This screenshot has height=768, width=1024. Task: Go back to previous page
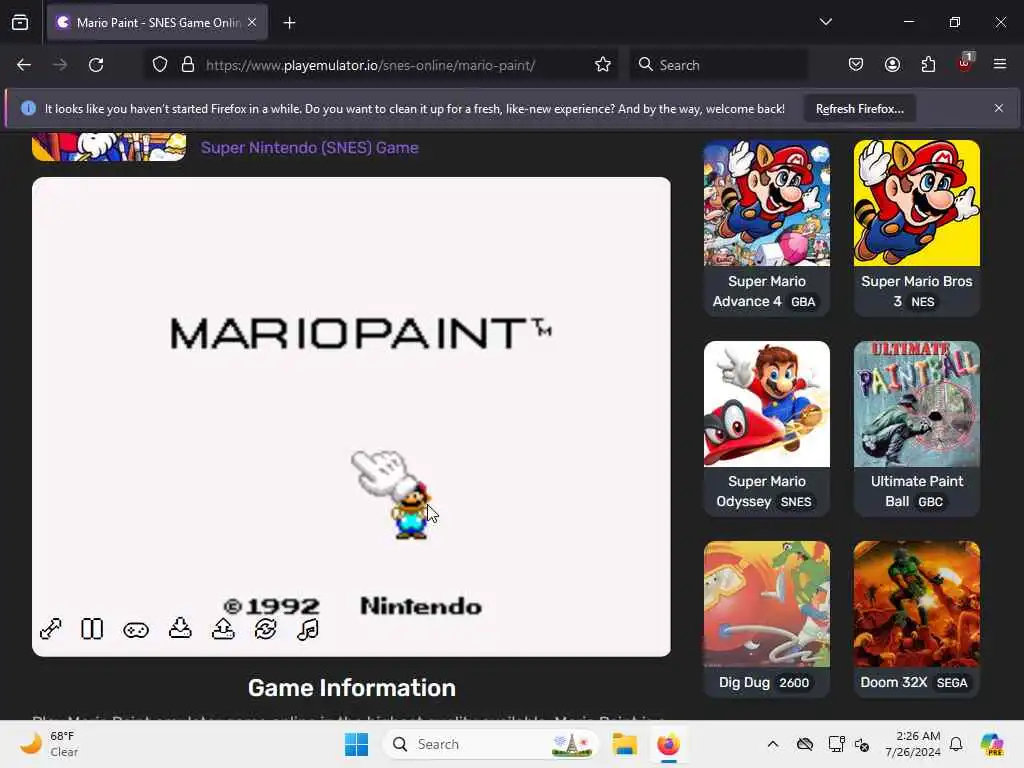[24, 65]
